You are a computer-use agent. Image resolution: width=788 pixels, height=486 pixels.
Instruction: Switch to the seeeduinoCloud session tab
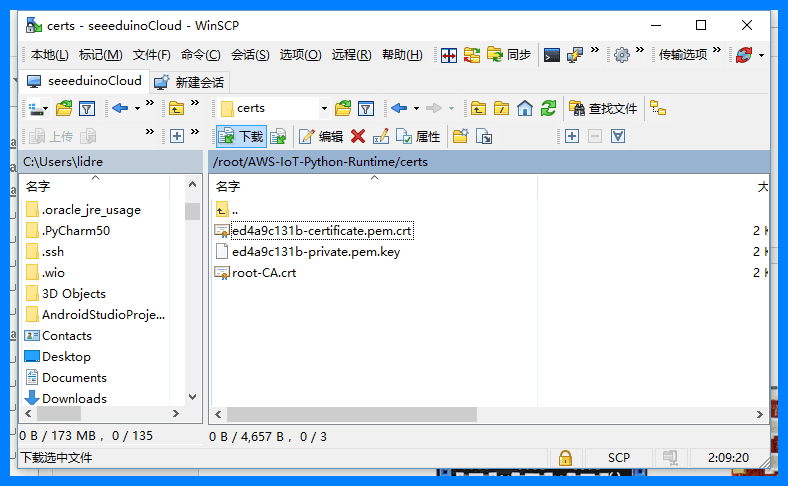(x=84, y=81)
